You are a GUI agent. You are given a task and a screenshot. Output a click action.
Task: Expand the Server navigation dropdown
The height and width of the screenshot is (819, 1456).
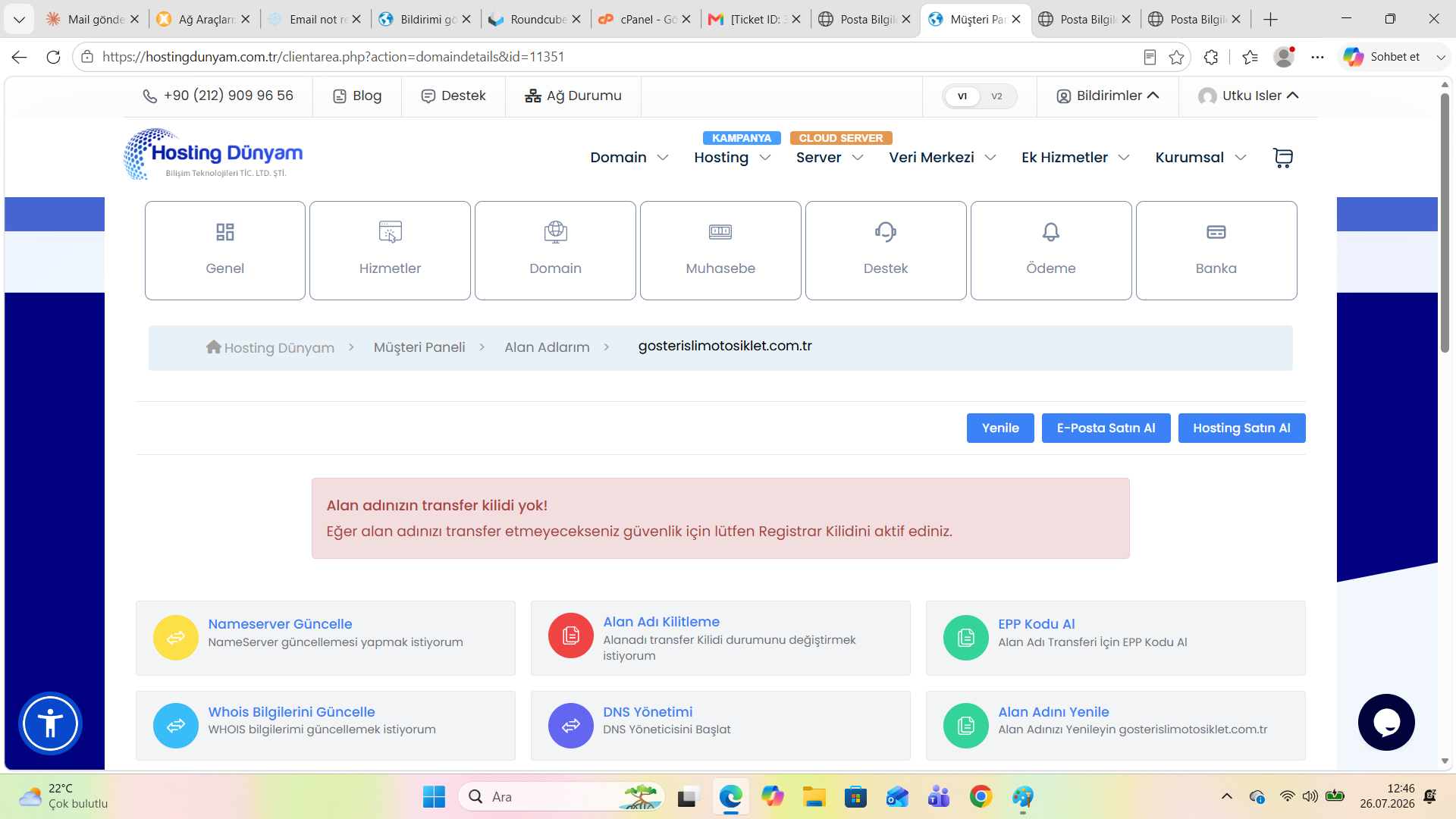(830, 158)
